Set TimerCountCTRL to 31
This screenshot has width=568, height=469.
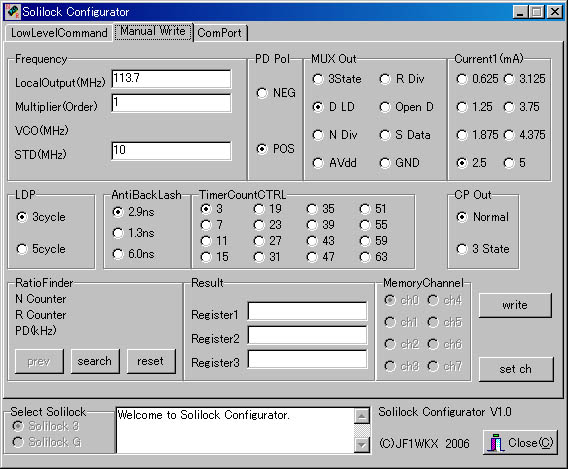click(267, 257)
